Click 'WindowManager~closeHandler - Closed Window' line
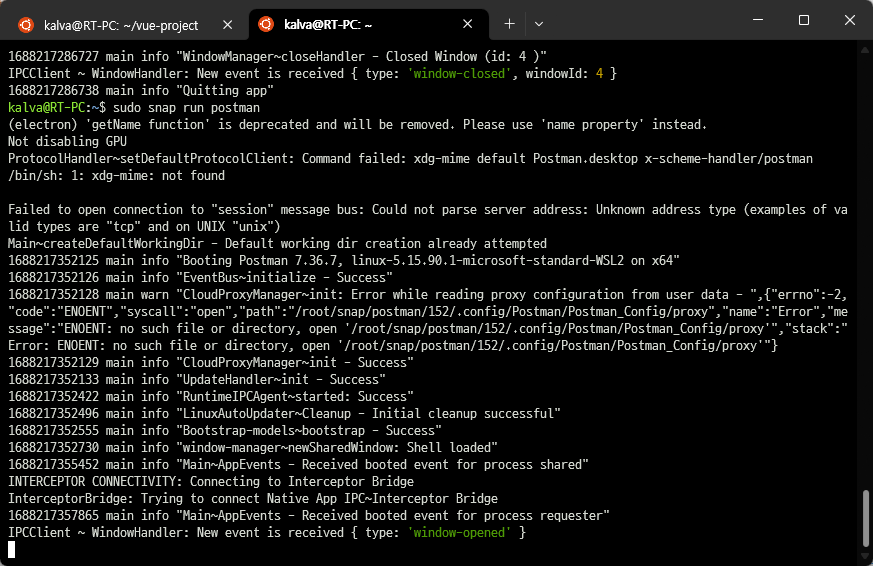The image size is (873, 566). pyautogui.click(x=277, y=56)
